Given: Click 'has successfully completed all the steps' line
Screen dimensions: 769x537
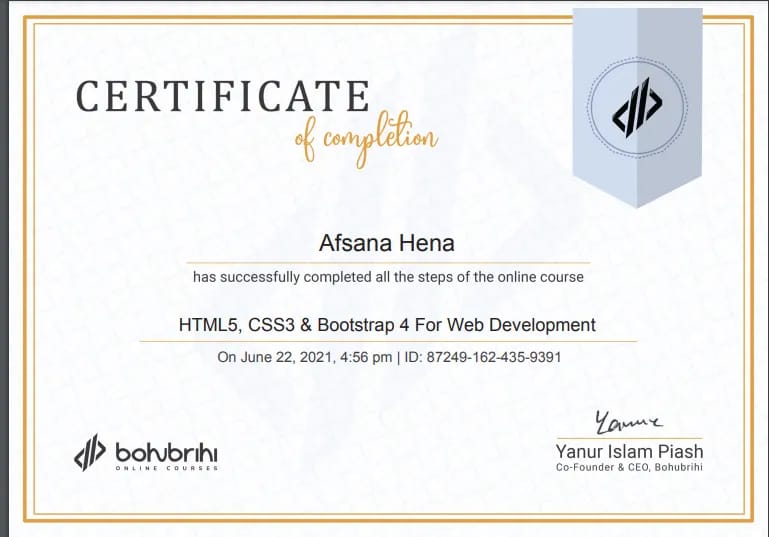Looking at the screenshot, I should pos(388,277).
